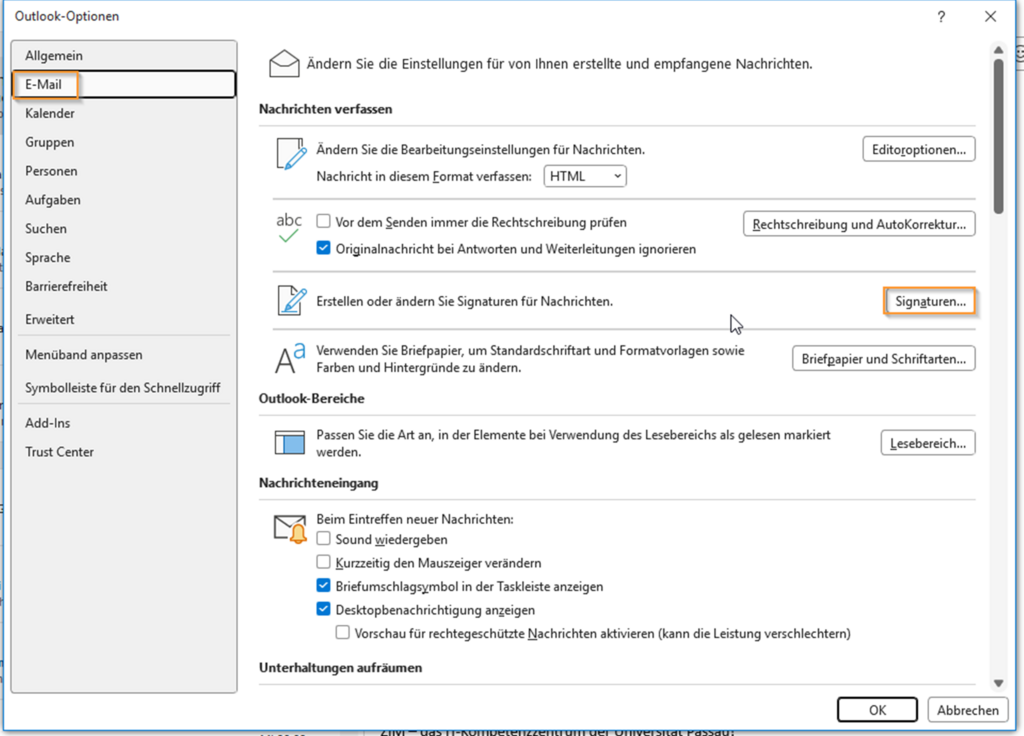Screen dimensions: 1024x736
Task: Click the reading pane layout icon
Action: coord(290,443)
